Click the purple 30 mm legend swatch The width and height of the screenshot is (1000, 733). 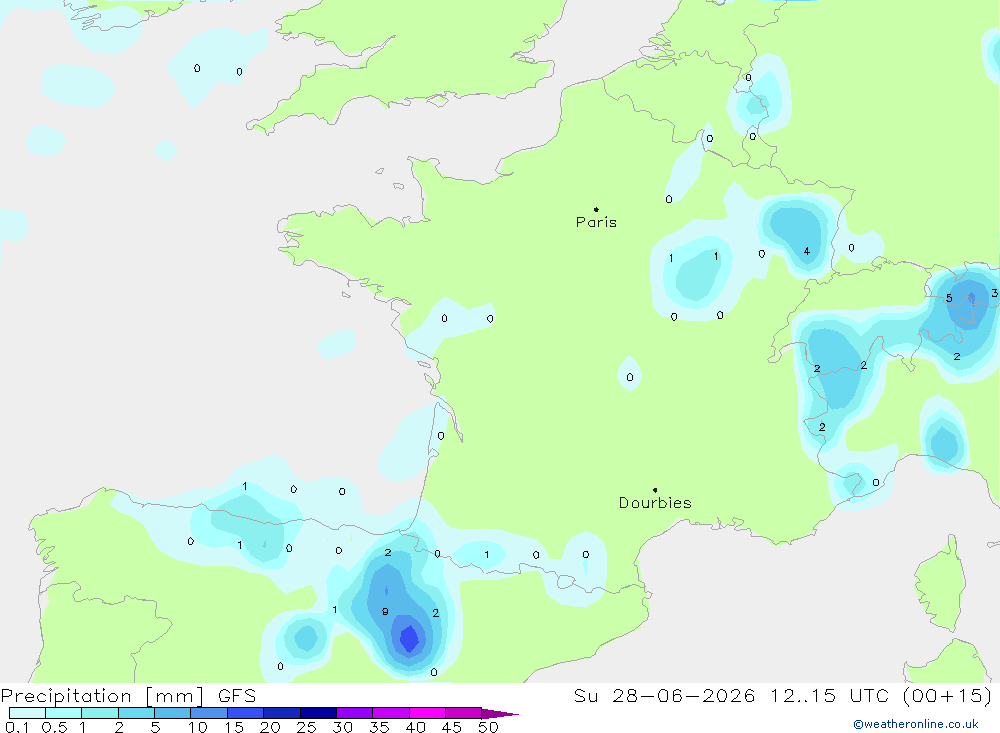point(355,713)
